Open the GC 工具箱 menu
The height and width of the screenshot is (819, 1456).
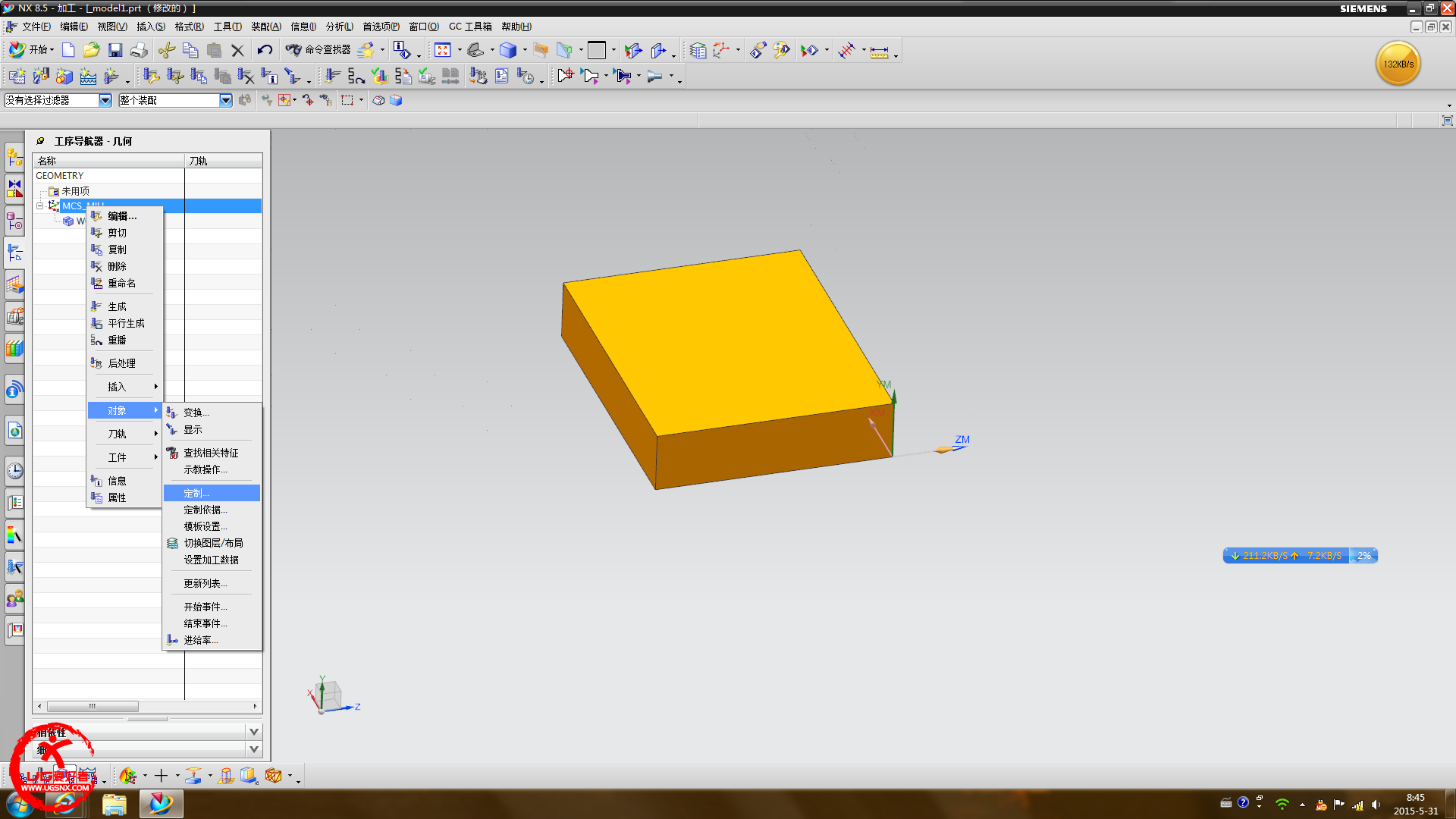470,27
